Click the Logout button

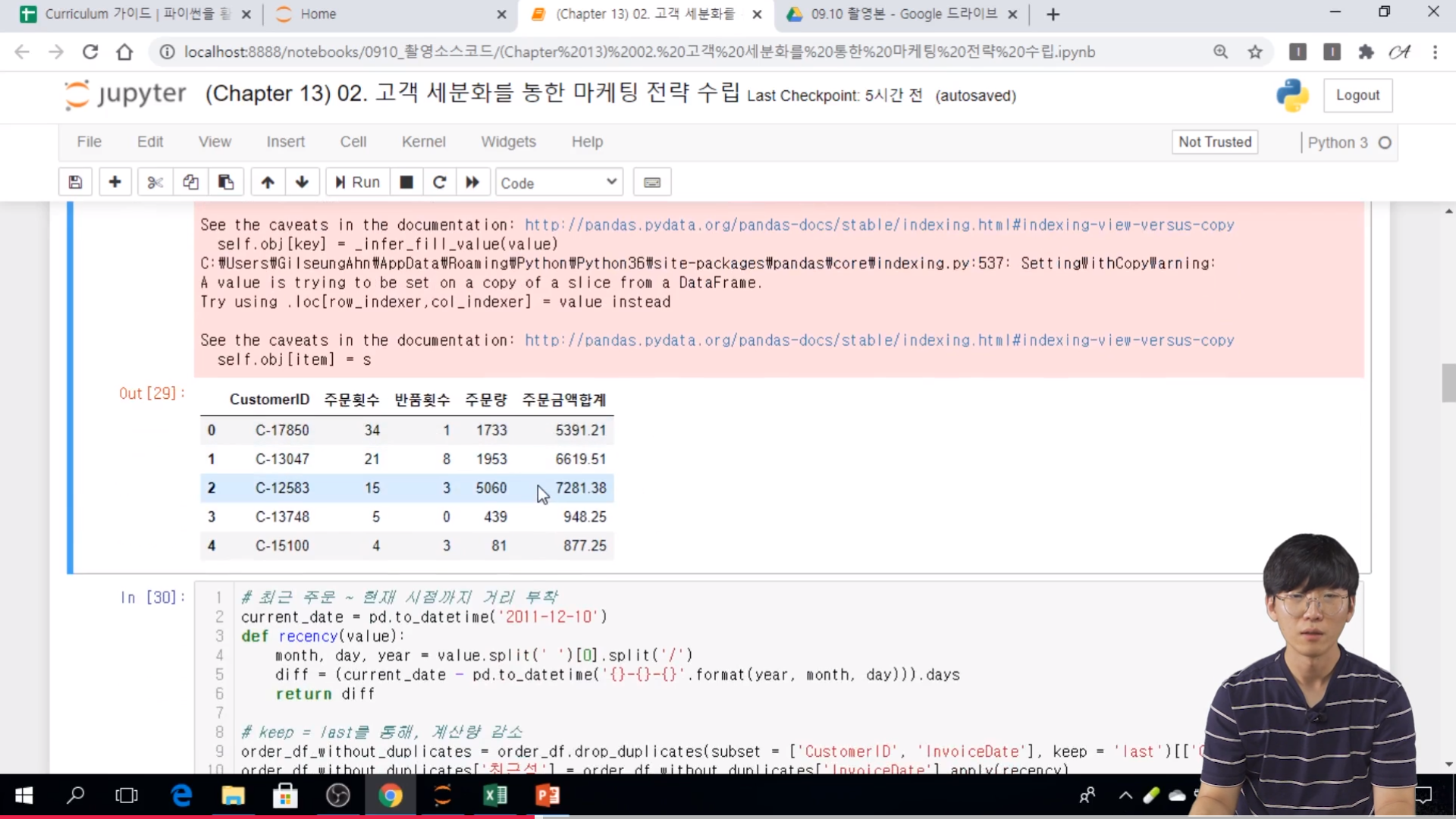[1357, 96]
